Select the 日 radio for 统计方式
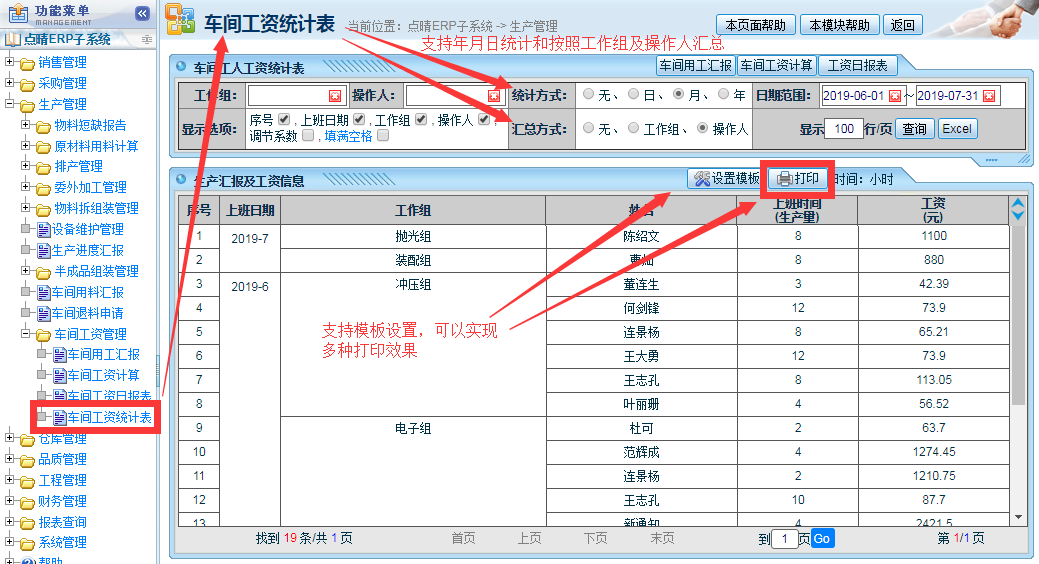The image size is (1039, 564). click(633, 95)
